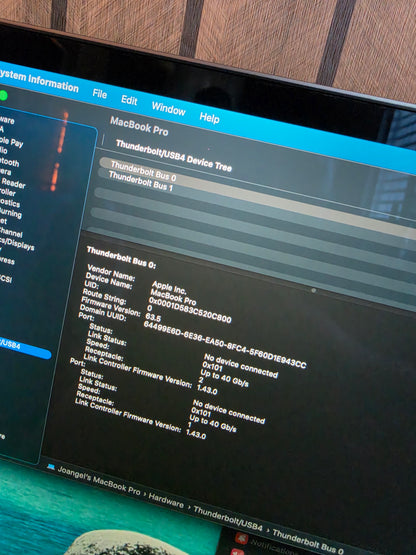The height and width of the screenshot is (555, 416).
Task: Open the Window menu
Action: (x=169, y=109)
